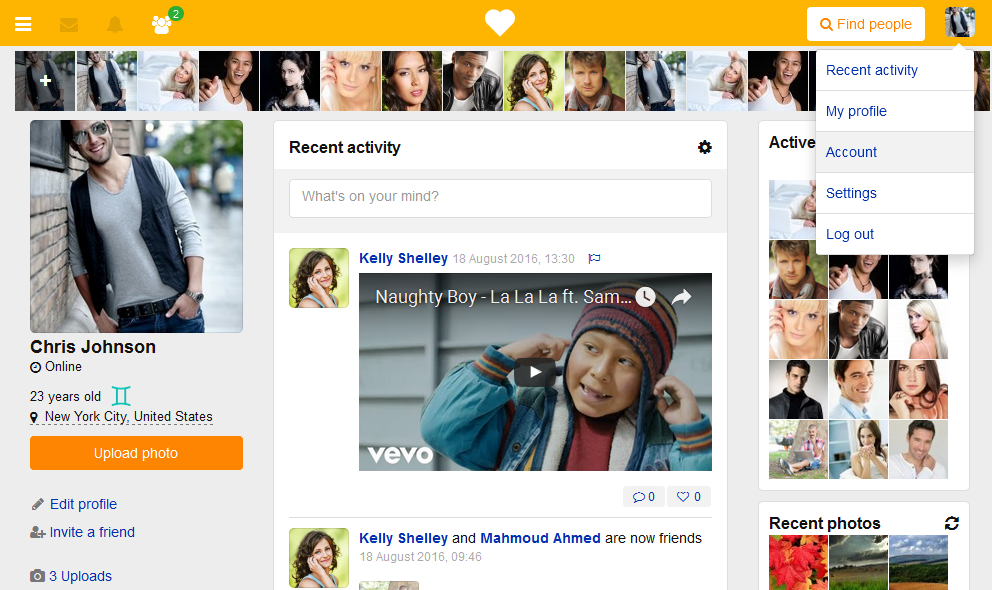
Task: Like the video post with heart button
Action: click(x=689, y=496)
